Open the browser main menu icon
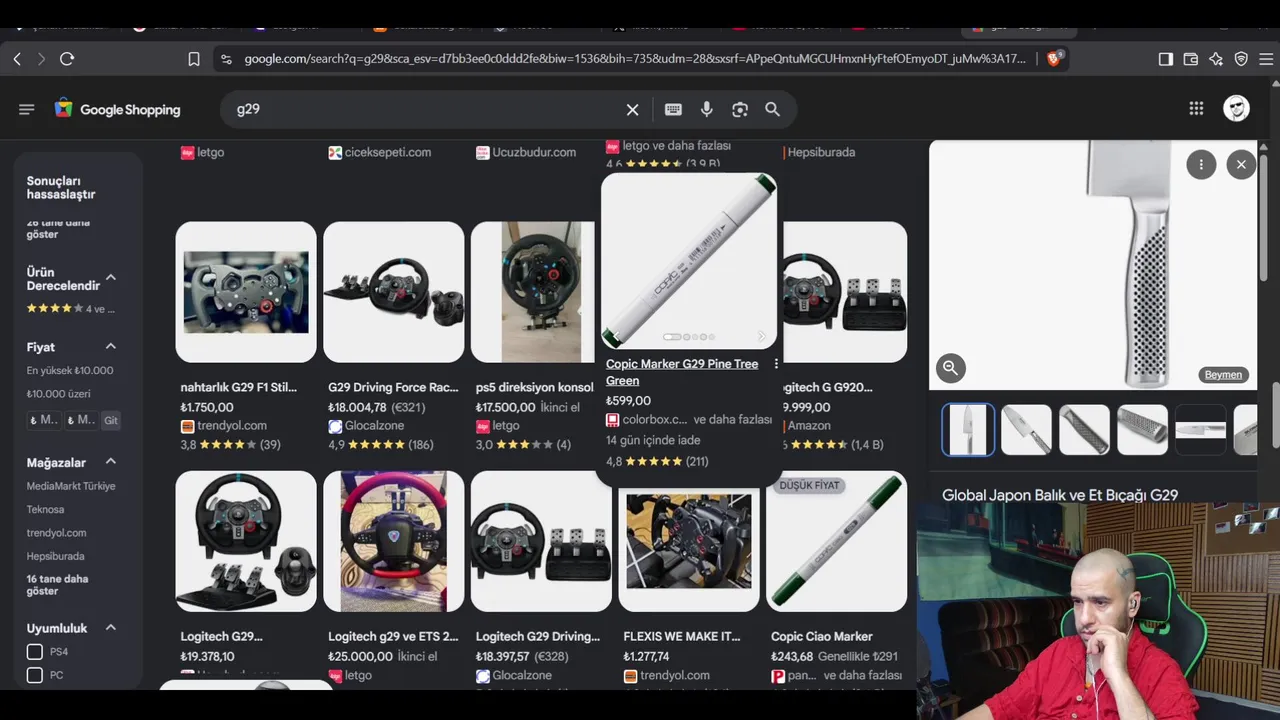The height and width of the screenshot is (720, 1280). pos(1266,59)
